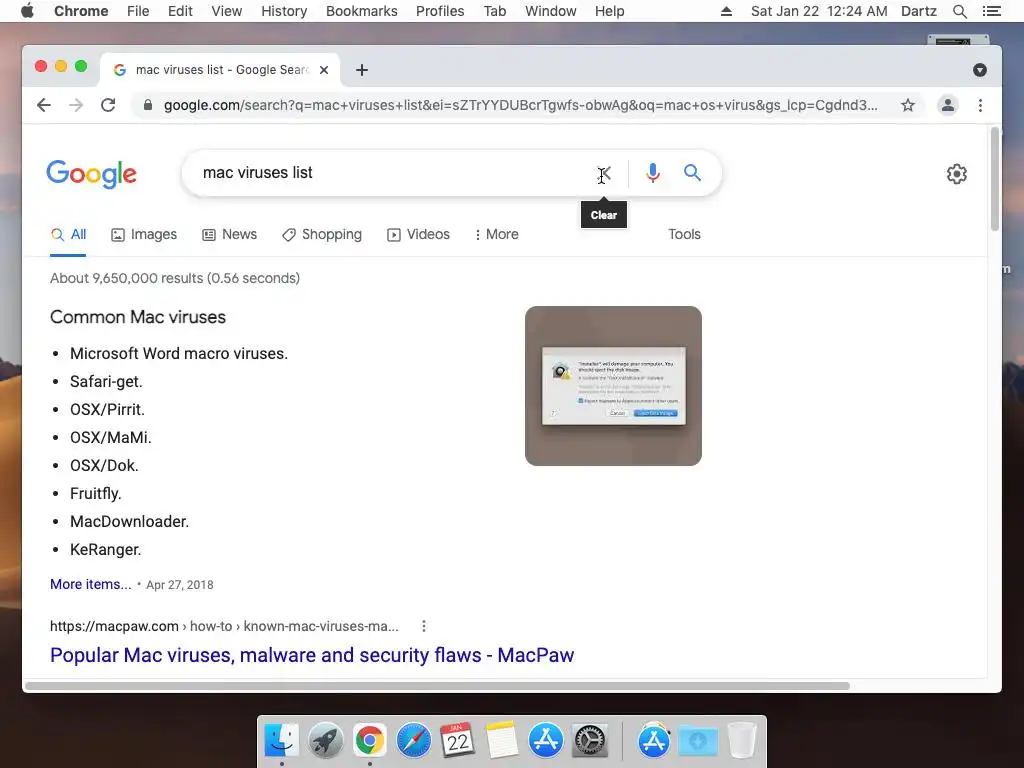The height and width of the screenshot is (768, 1024).
Task: Reload the page with refresh icon
Action: [108, 105]
